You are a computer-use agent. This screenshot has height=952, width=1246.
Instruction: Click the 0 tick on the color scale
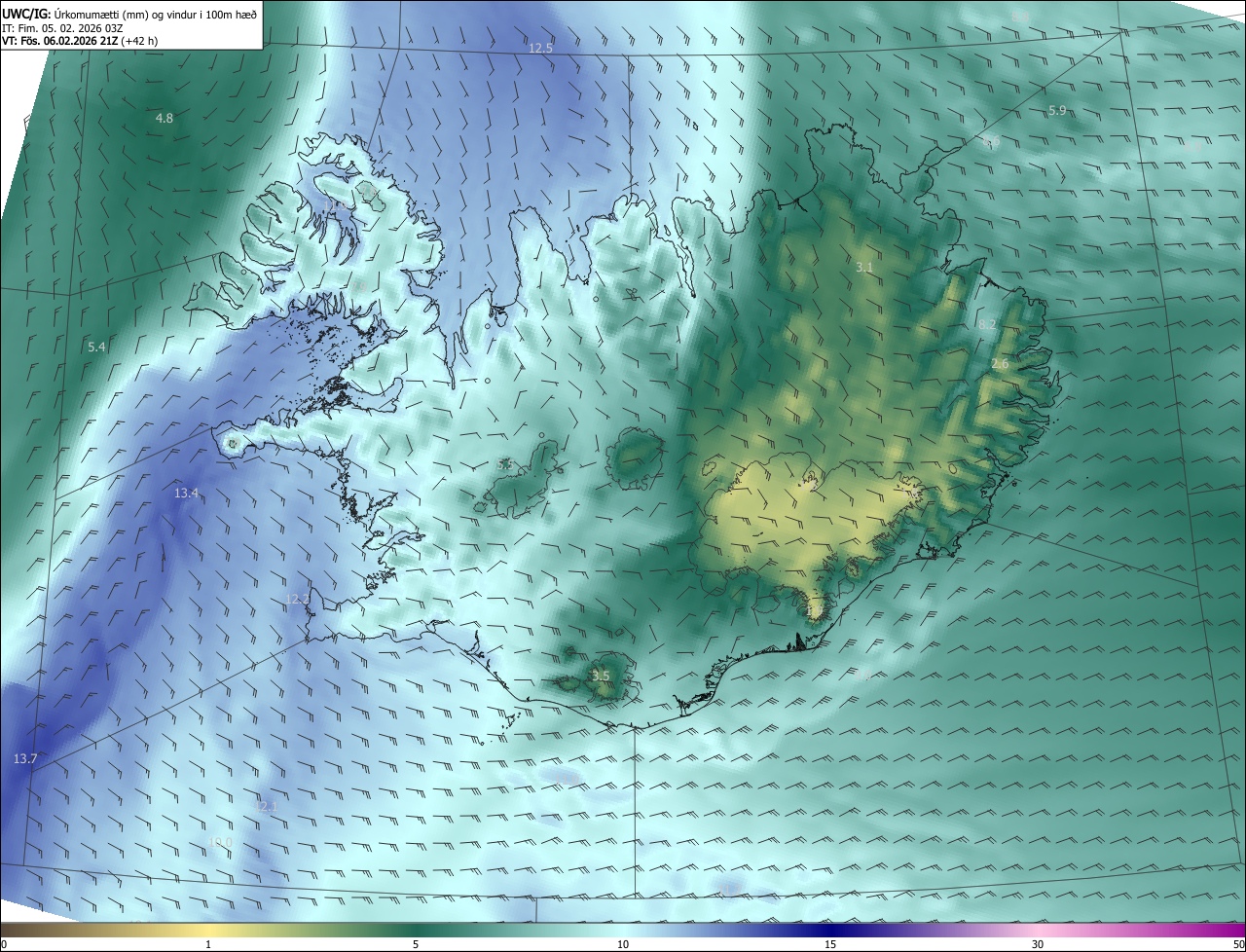pos(4,944)
